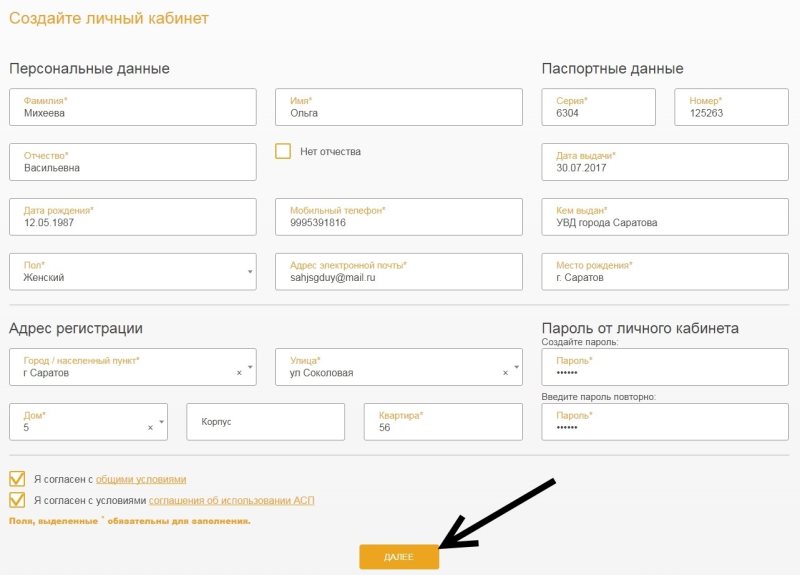Viewport: 800px width, 575px height.
Task: Select the repeat password field
Action: pos(664,422)
